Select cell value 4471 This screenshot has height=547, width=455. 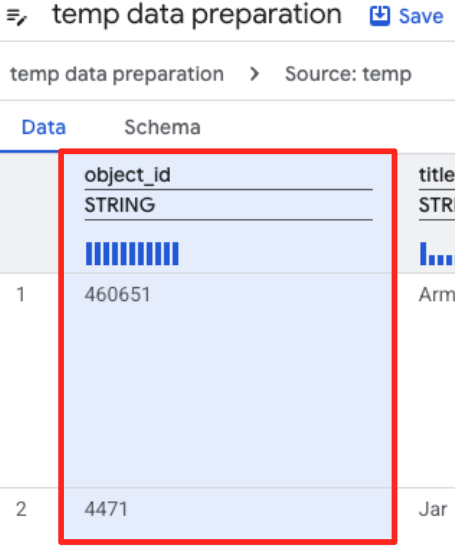106,509
